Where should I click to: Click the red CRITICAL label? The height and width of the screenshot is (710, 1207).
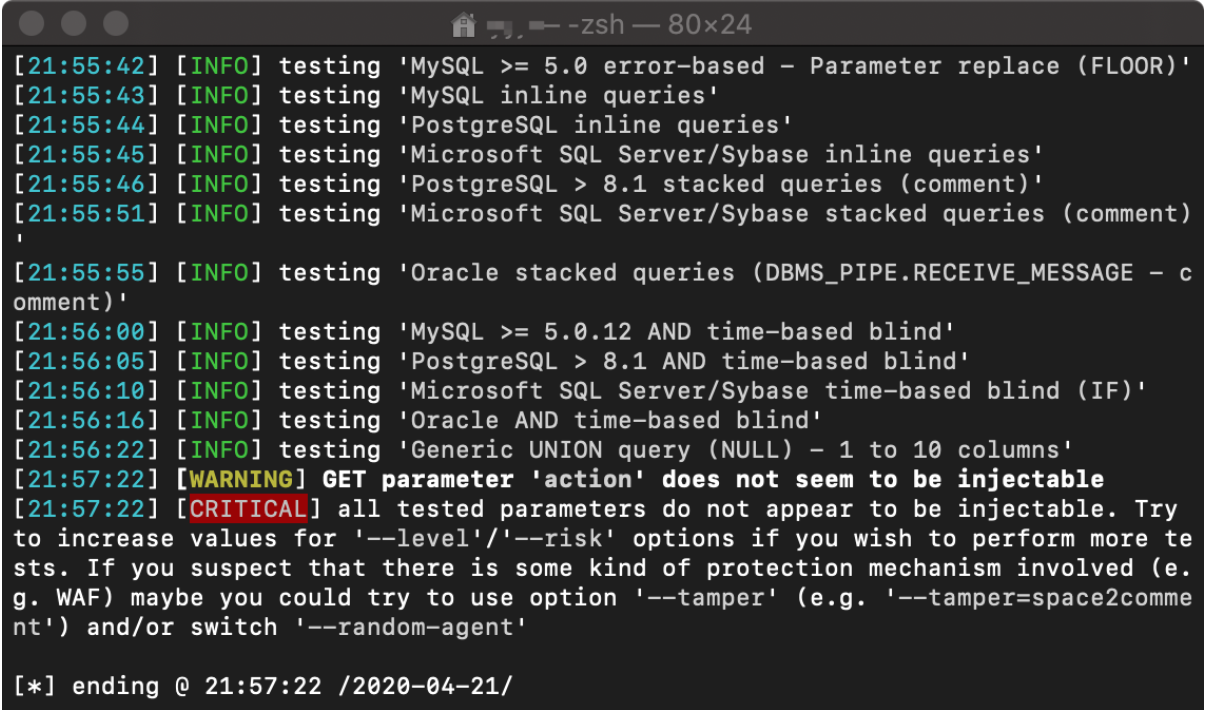[x=248, y=509]
